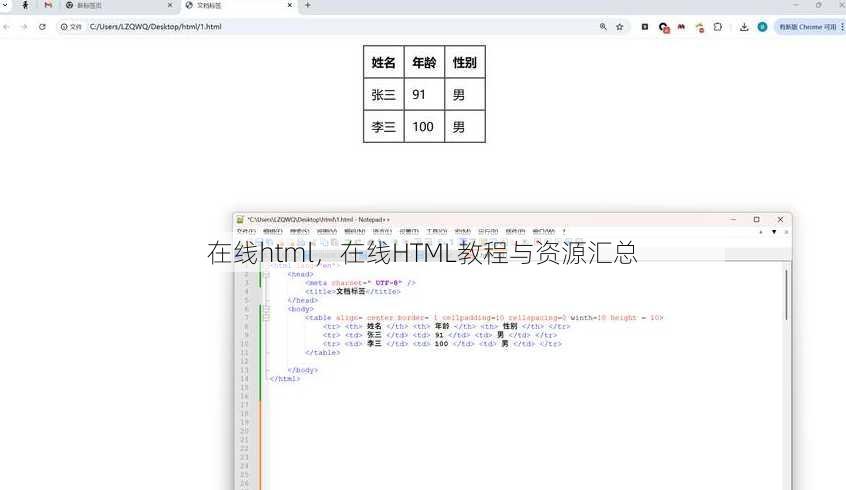Open Notepad++ 宏 menu
The image size is (846, 490).
click(x=463, y=232)
